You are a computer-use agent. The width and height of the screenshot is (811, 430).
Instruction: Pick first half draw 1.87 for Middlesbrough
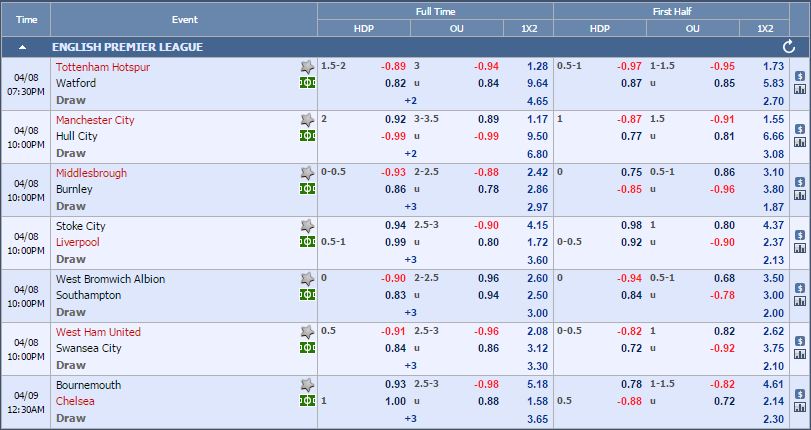[x=774, y=207]
